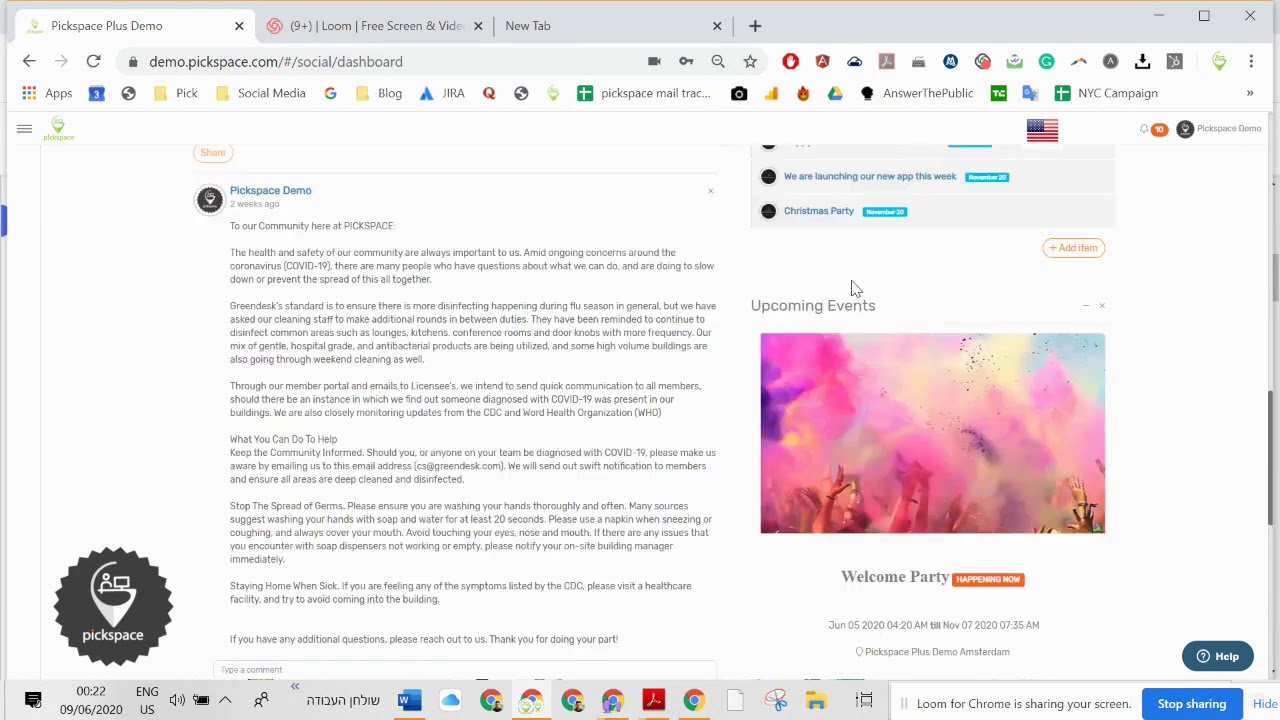The width and height of the screenshot is (1280, 720).
Task: Reload the current page
Action: pyautogui.click(x=93, y=62)
